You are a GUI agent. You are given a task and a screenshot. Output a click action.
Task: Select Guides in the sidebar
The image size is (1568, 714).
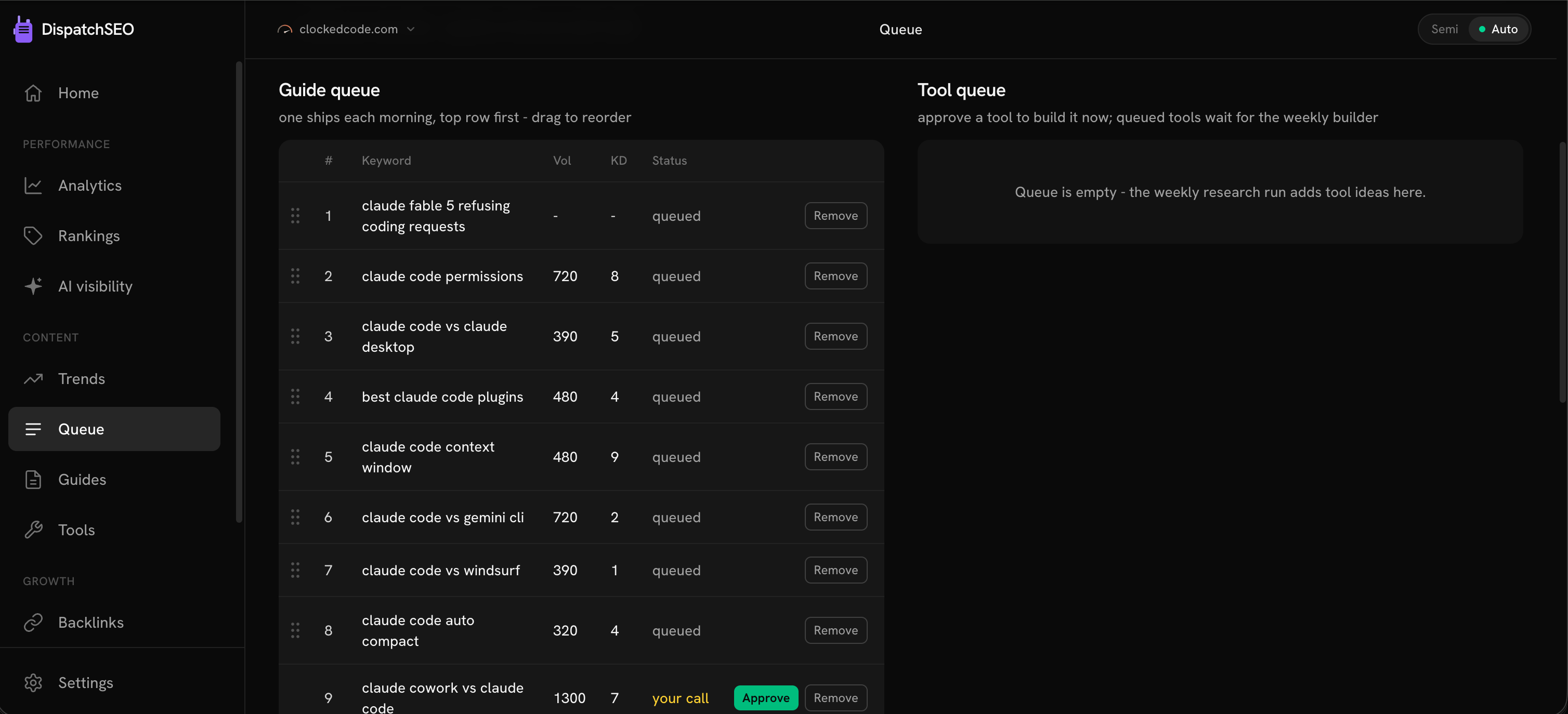(x=114, y=480)
